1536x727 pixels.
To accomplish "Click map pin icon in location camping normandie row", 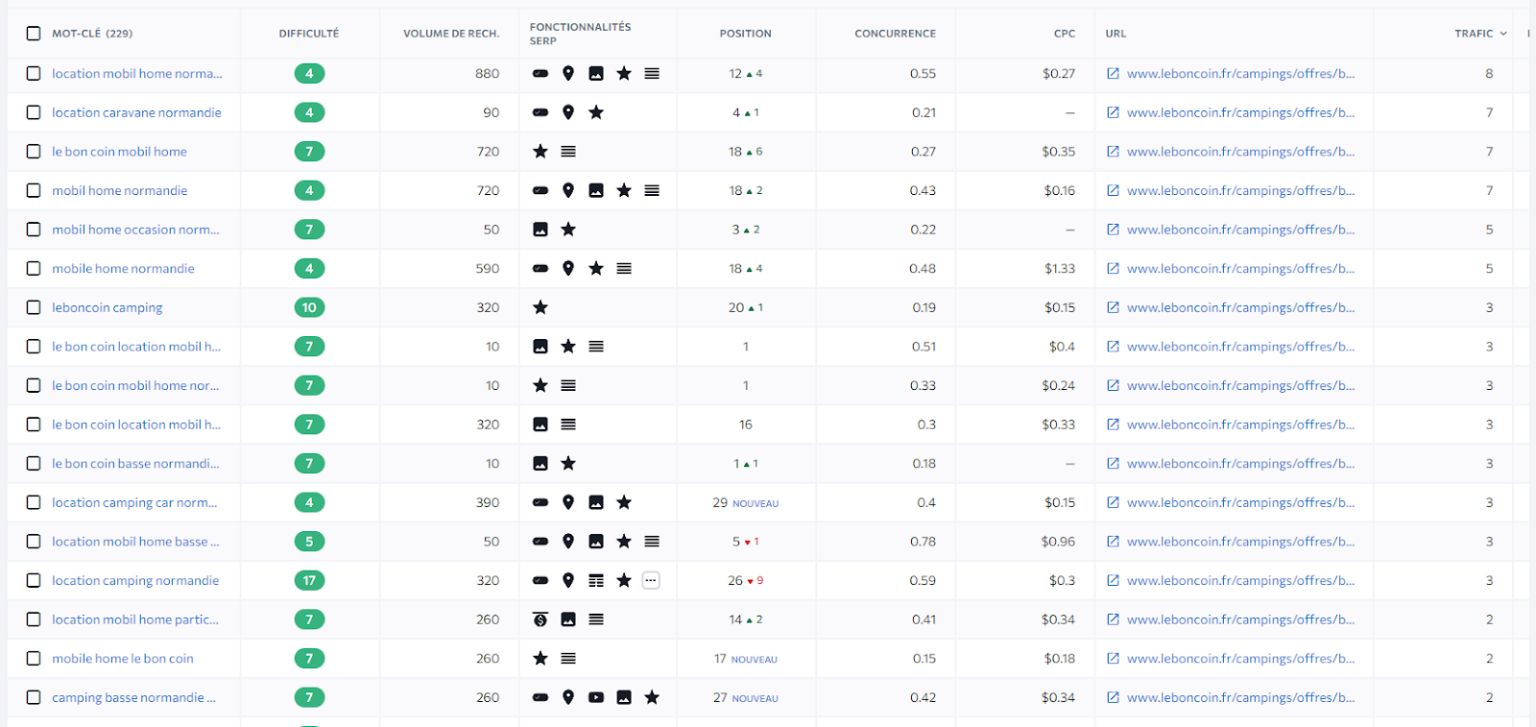I will click(568, 581).
